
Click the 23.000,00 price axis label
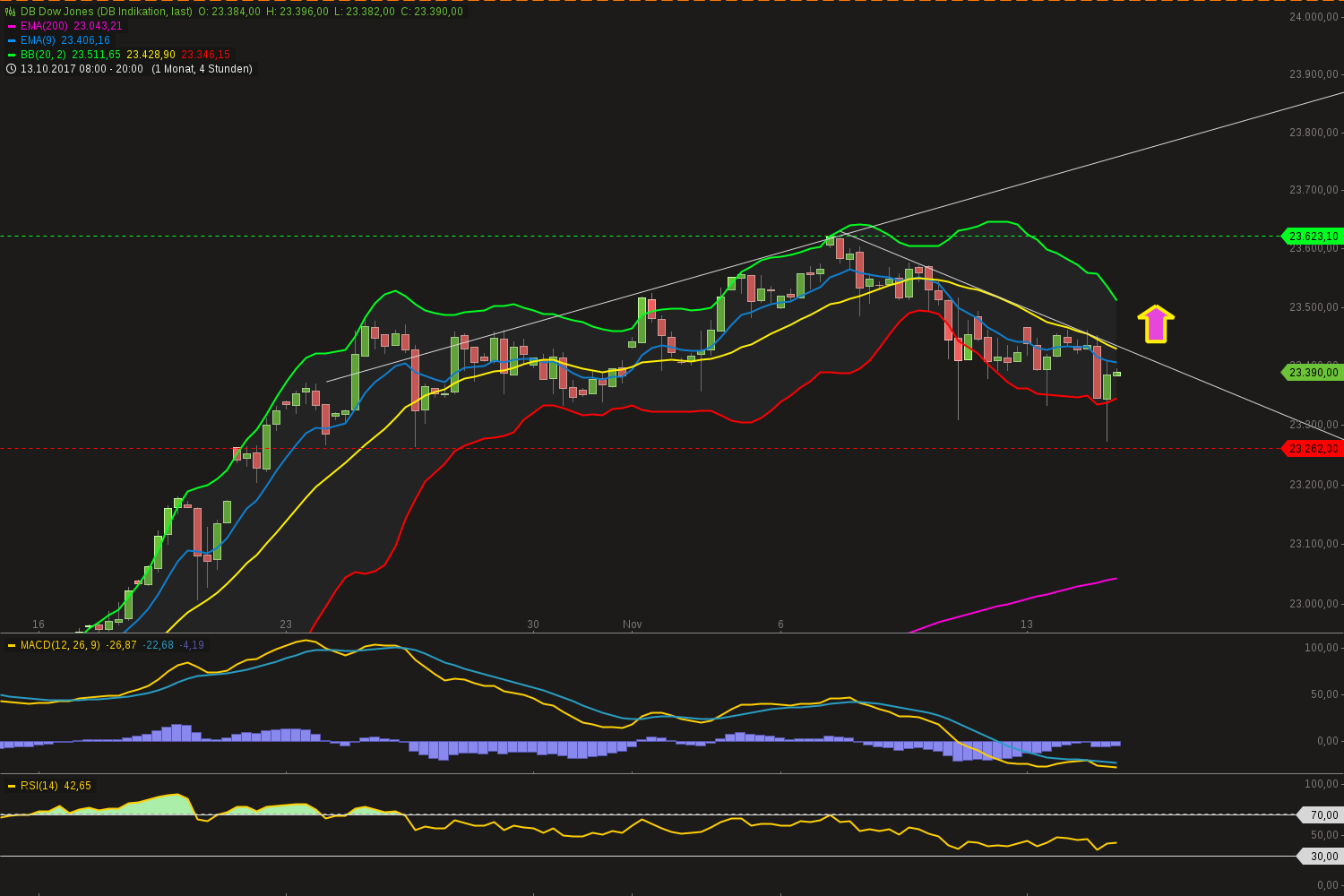pos(1314,604)
